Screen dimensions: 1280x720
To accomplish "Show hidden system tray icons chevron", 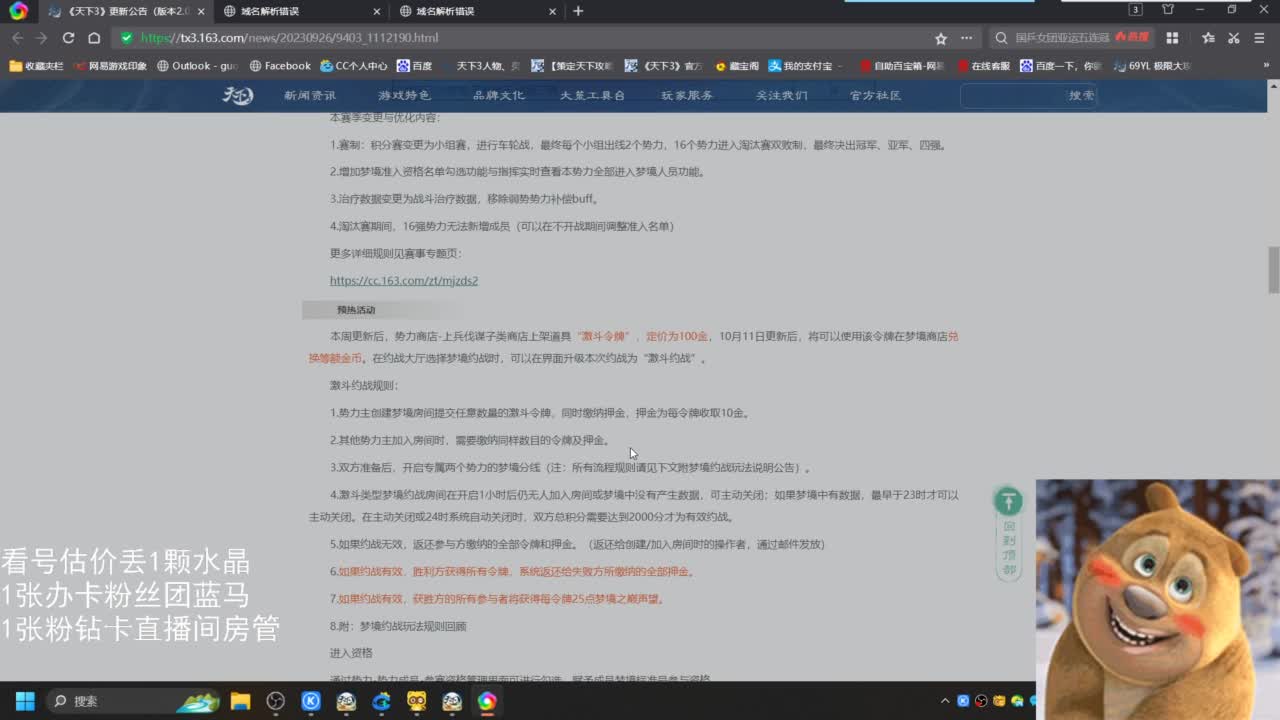I will click(x=945, y=701).
